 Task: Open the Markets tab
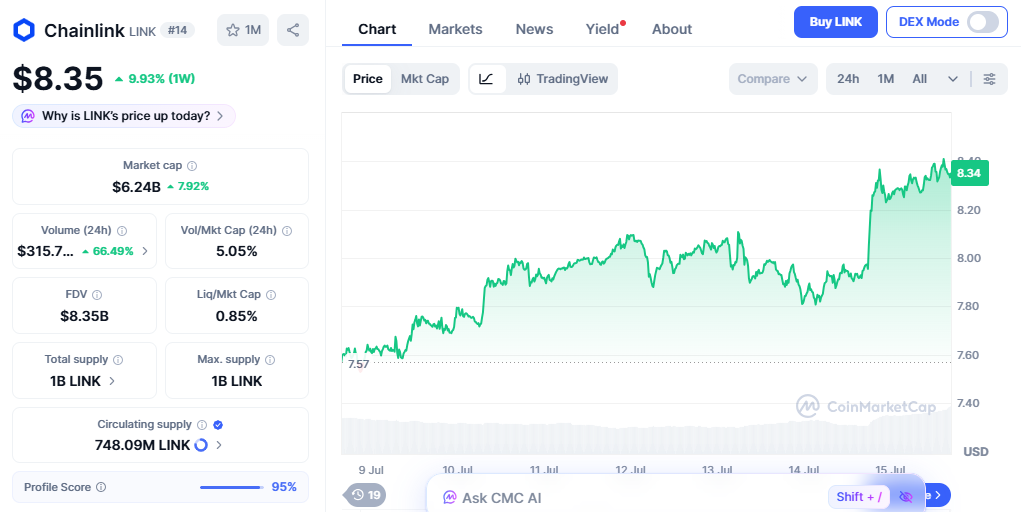[x=455, y=29]
